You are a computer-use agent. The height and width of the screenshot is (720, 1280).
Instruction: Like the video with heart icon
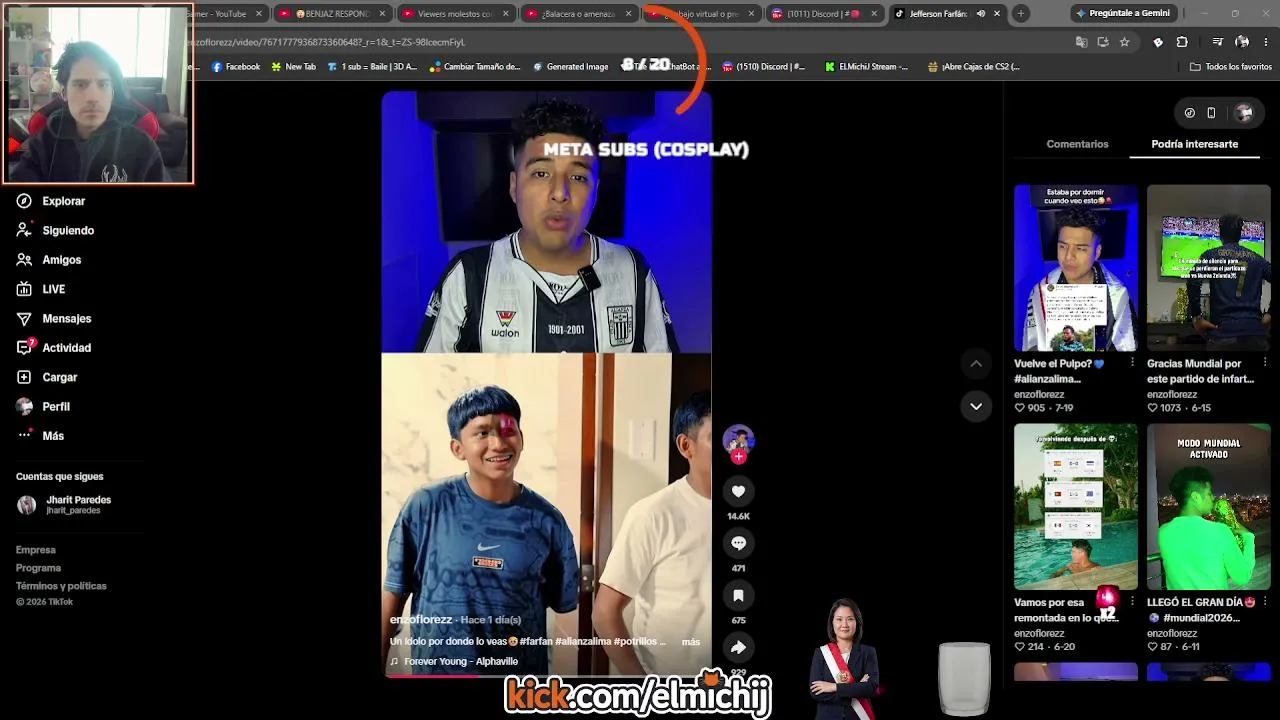[738, 491]
